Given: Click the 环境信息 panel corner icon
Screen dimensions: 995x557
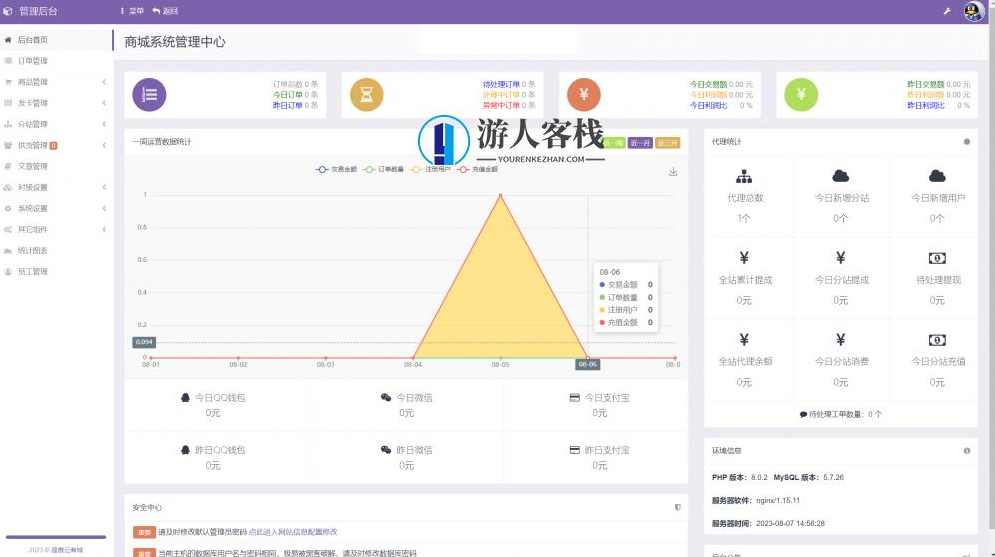Looking at the screenshot, I should point(966,451).
